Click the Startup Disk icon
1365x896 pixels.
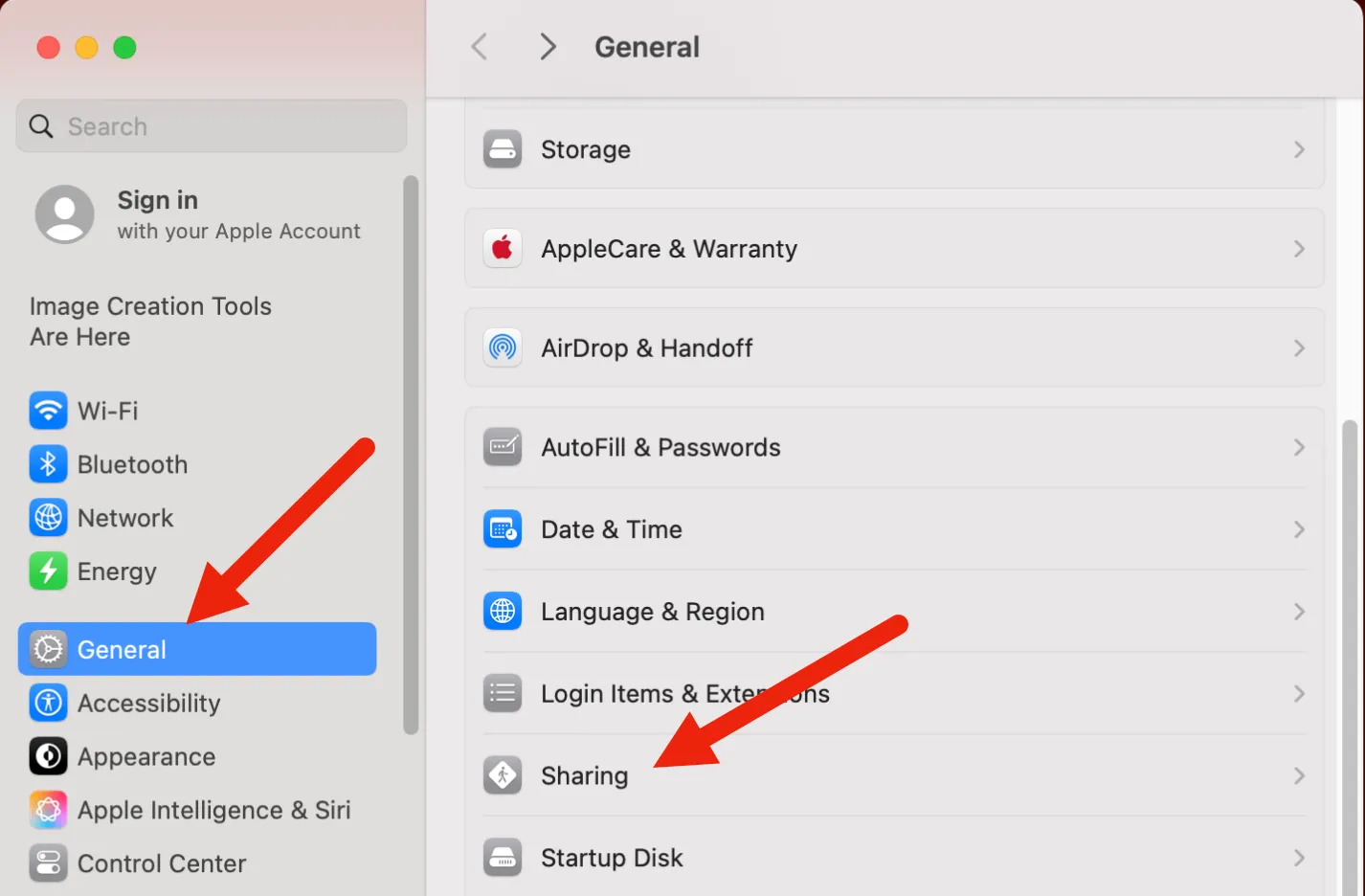pyautogui.click(x=503, y=858)
